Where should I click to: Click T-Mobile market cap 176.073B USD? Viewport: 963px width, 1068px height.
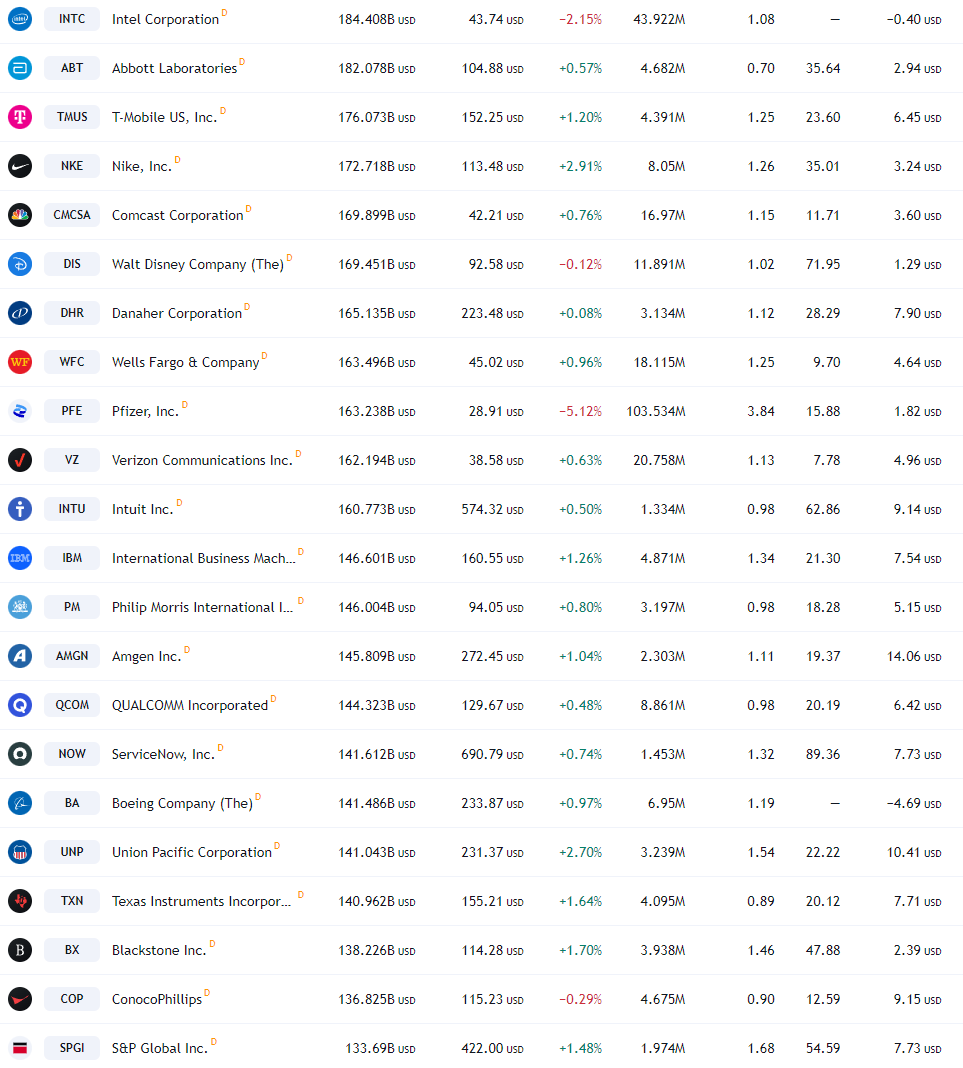pos(377,117)
